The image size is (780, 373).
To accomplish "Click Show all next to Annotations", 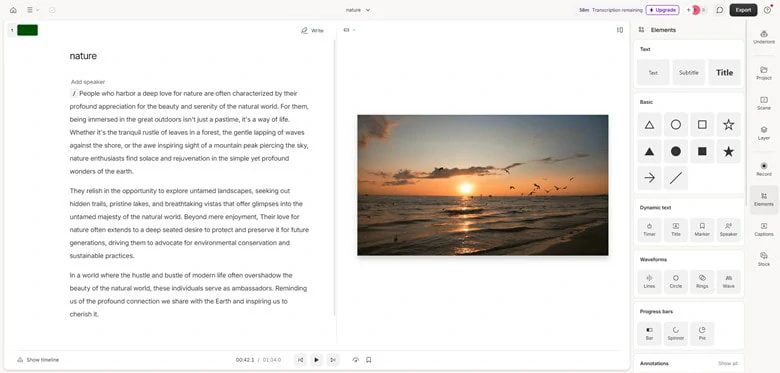I will pos(728,364).
